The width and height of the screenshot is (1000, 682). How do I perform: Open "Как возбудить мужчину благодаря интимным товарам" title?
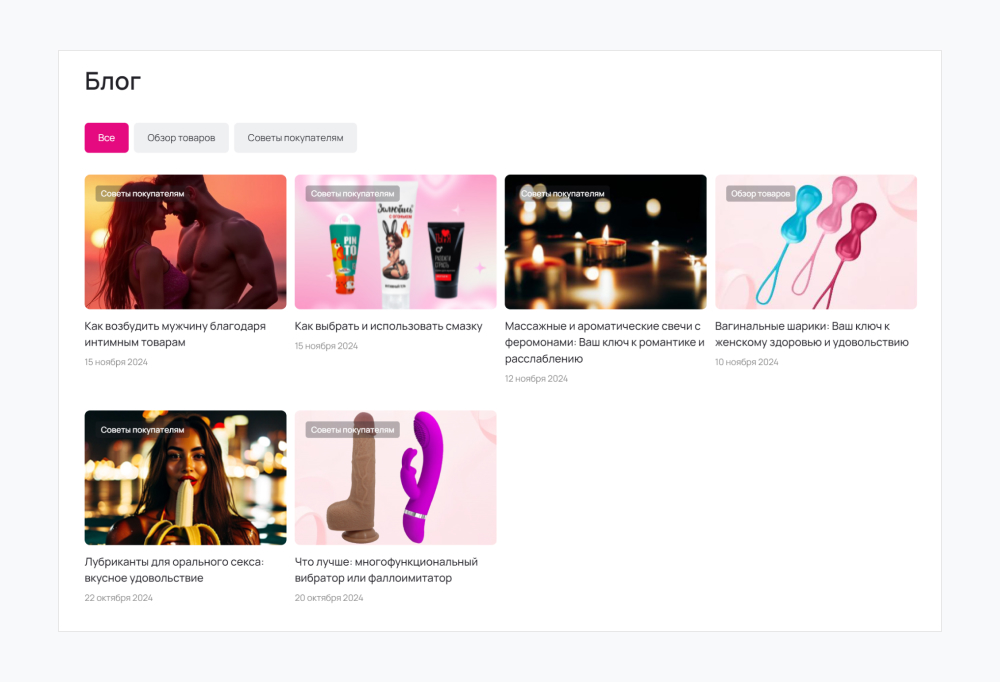click(x=175, y=334)
